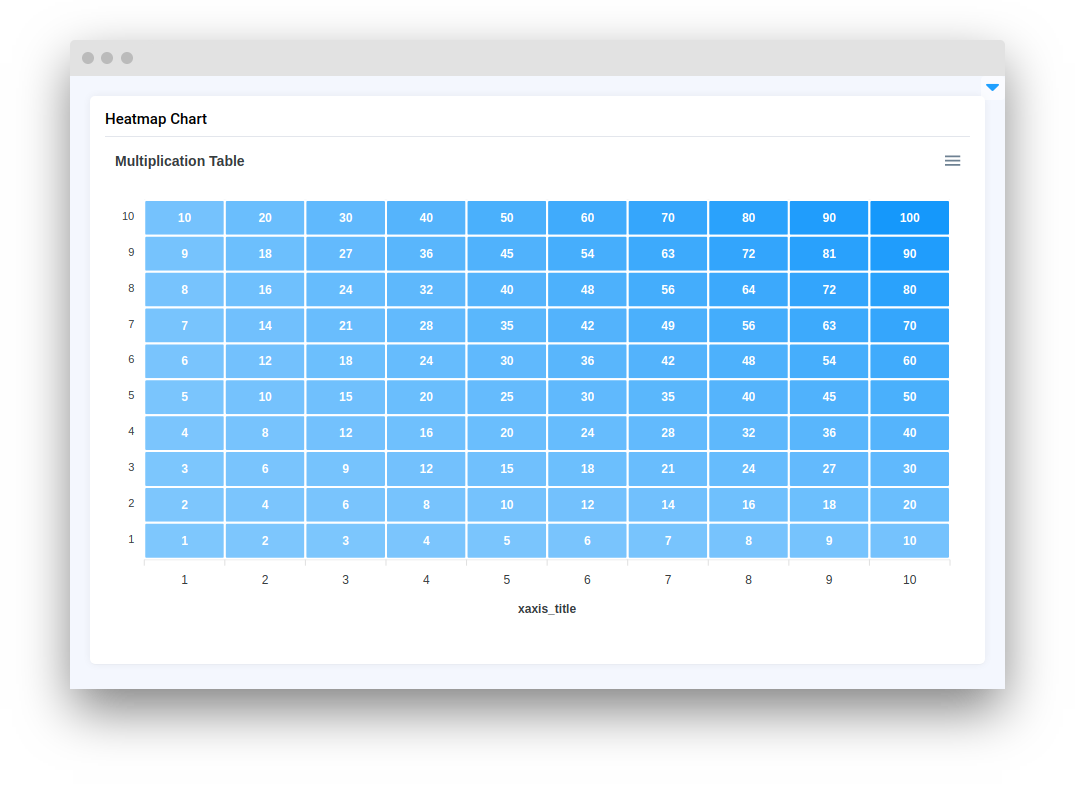Screen dimensions: 1075x789
Task: Click the blue dropdown triangle at top right
Action: tap(992, 87)
